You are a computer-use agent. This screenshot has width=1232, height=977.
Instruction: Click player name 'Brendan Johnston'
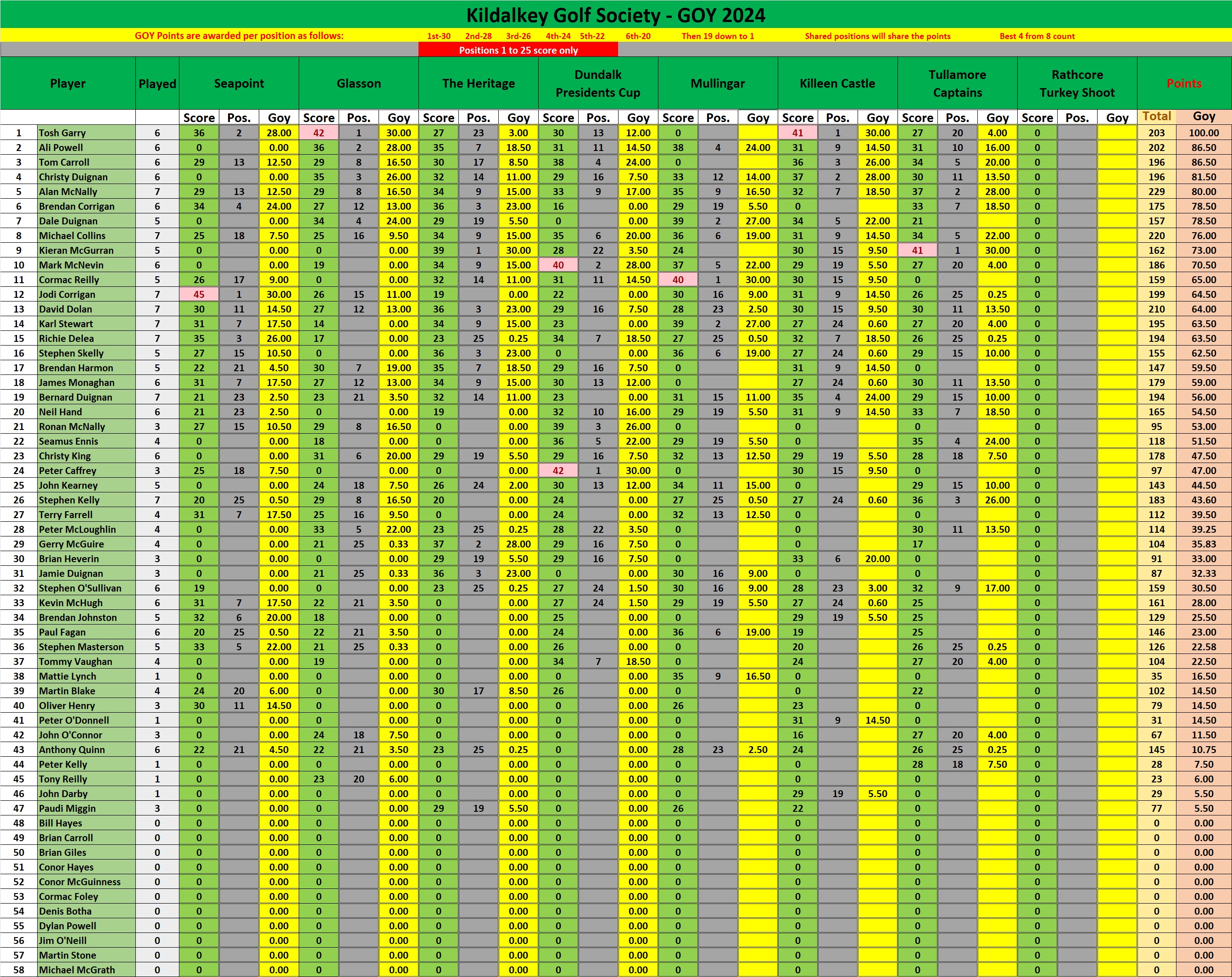tap(78, 618)
